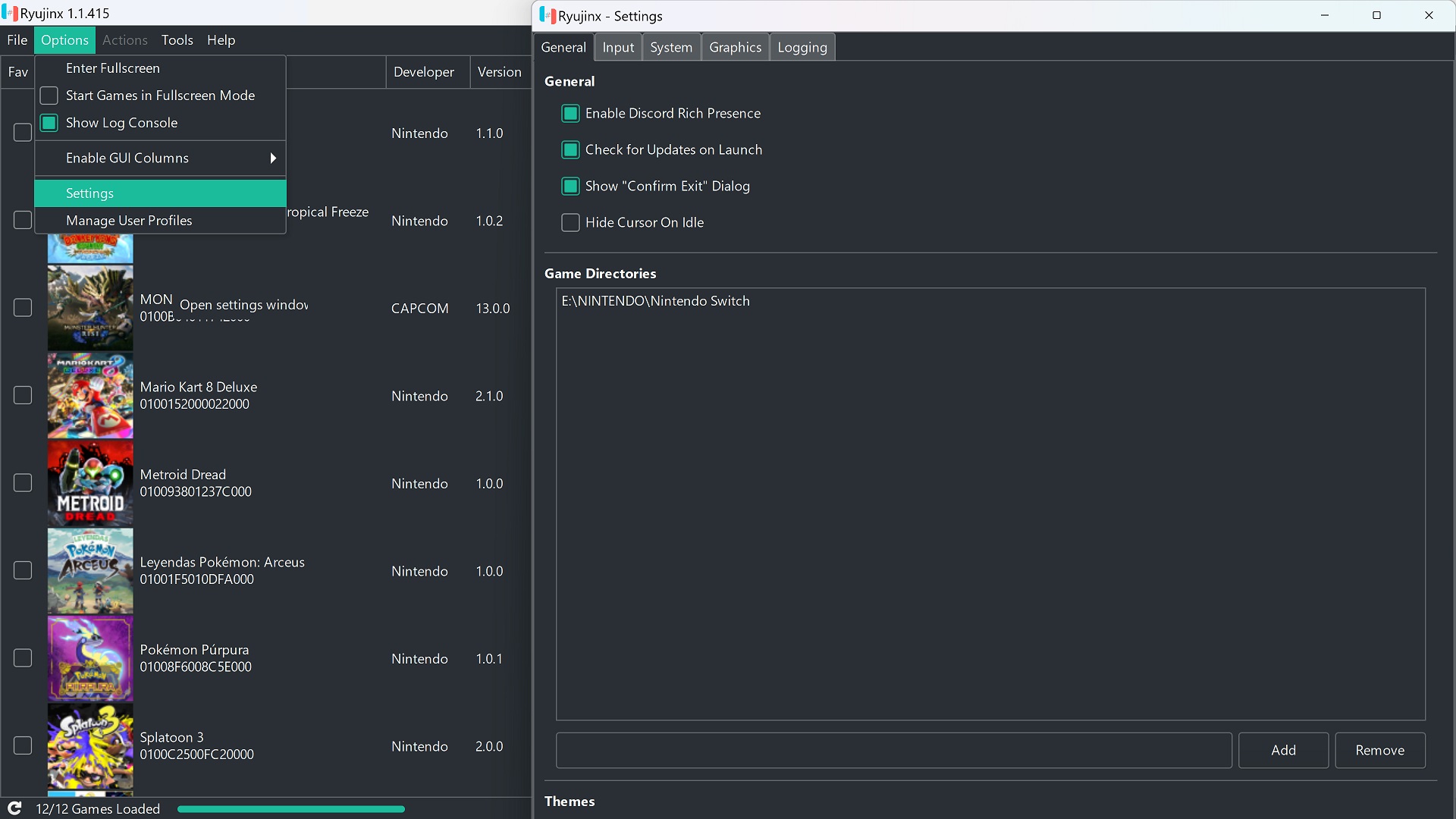This screenshot has width=1456, height=819.
Task: View the 12/12 Games Loaded progress bar
Action: [x=290, y=809]
